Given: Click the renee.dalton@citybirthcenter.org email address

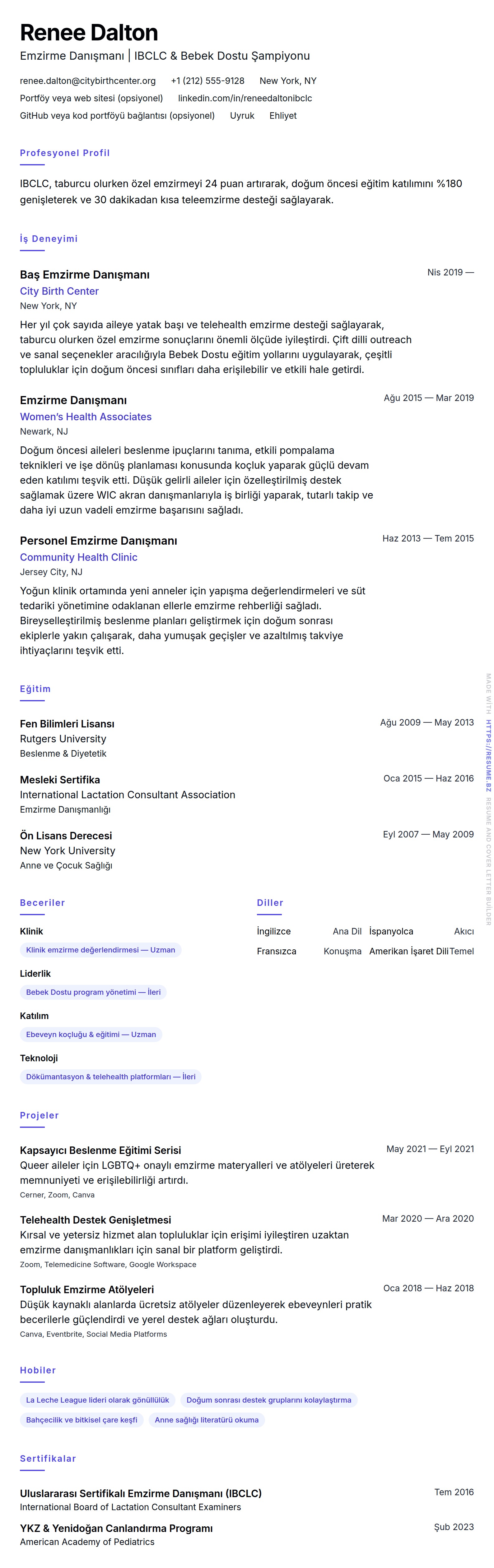Looking at the screenshot, I should (88, 81).
